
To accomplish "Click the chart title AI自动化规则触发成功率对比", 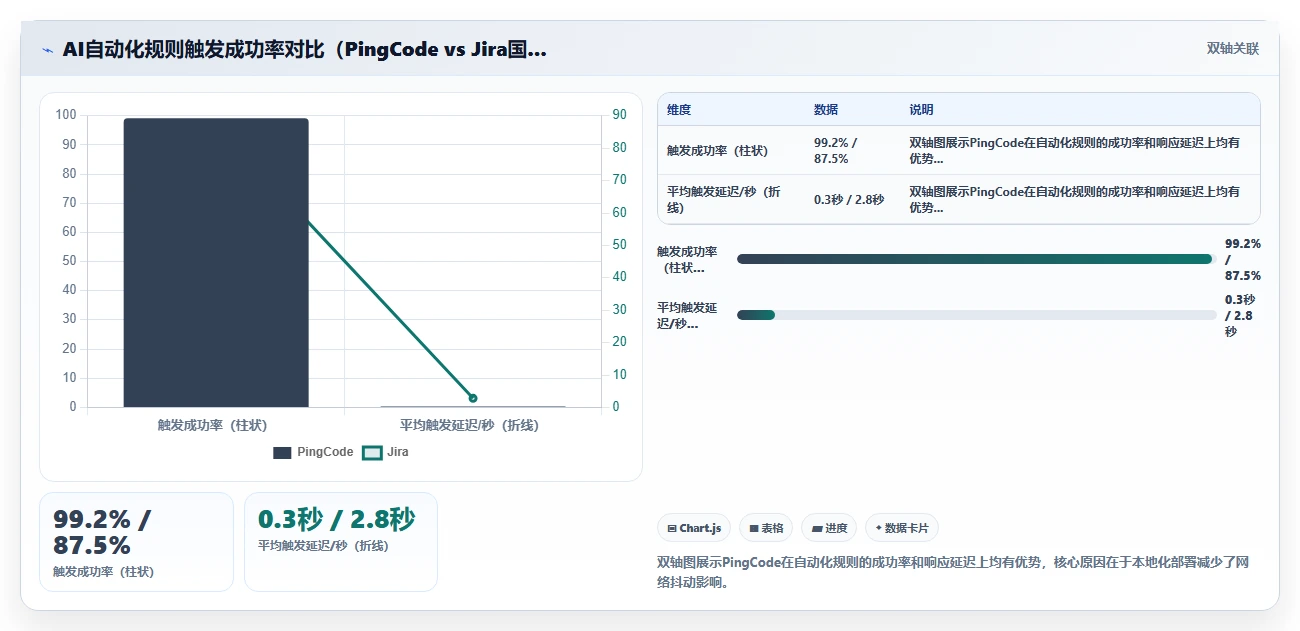I will tap(305, 50).
